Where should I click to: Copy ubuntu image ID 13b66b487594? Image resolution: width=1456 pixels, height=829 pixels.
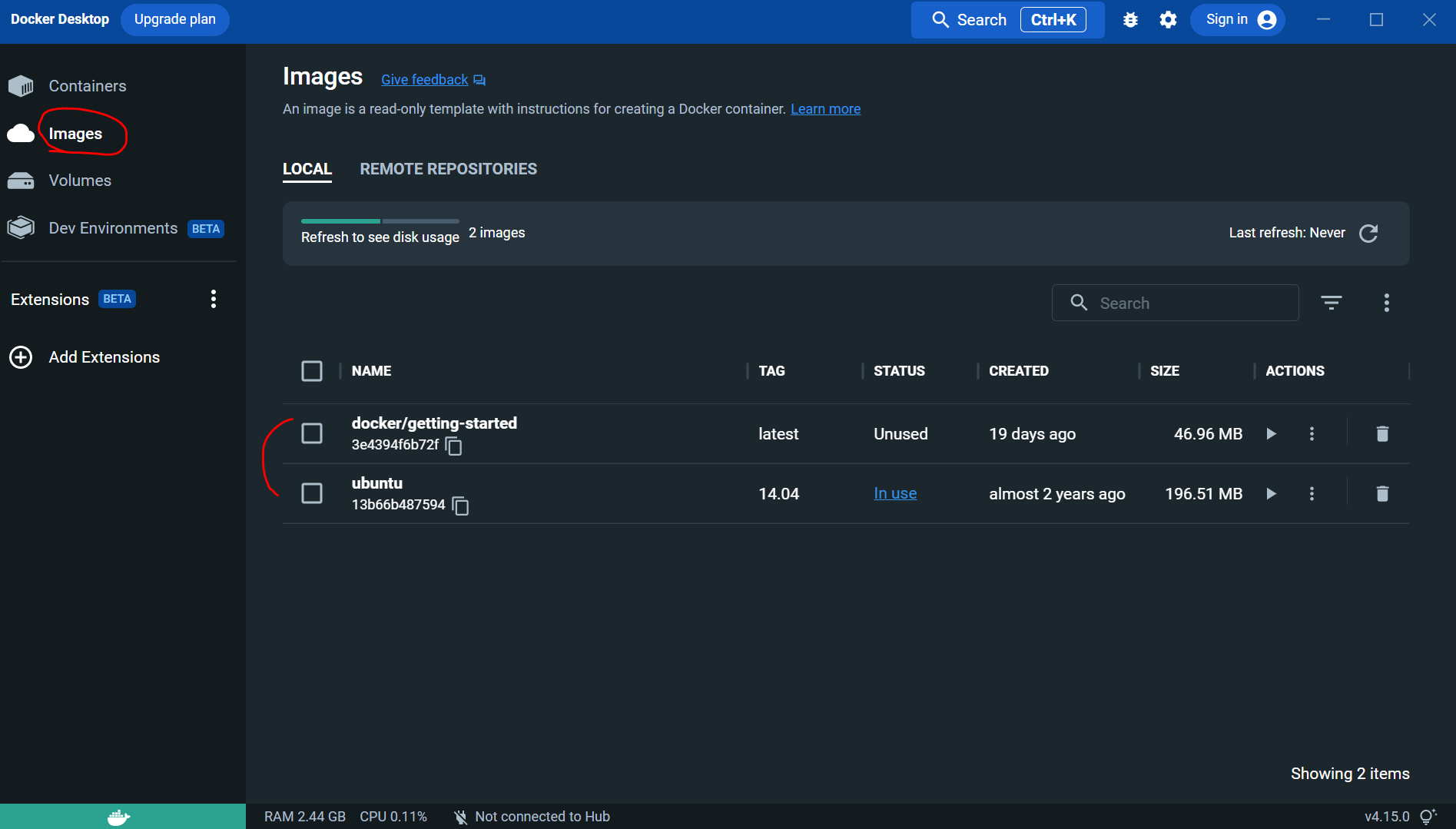[x=460, y=506]
